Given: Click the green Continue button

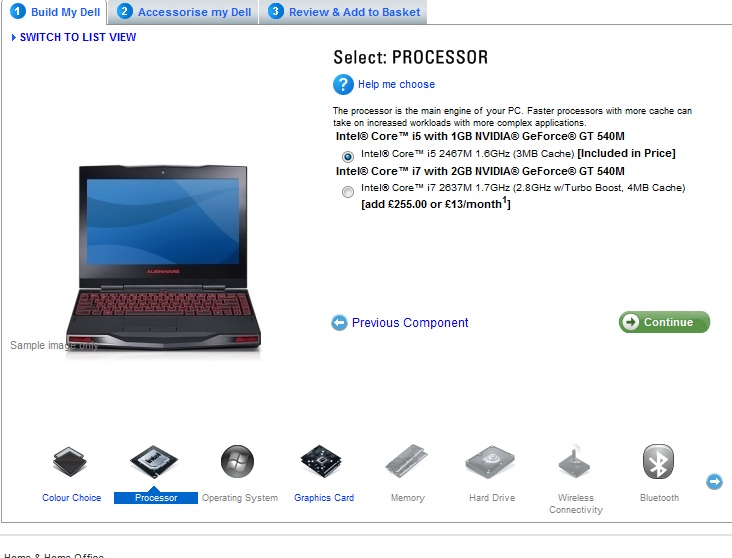Looking at the screenshot, I should pos(664,322).
